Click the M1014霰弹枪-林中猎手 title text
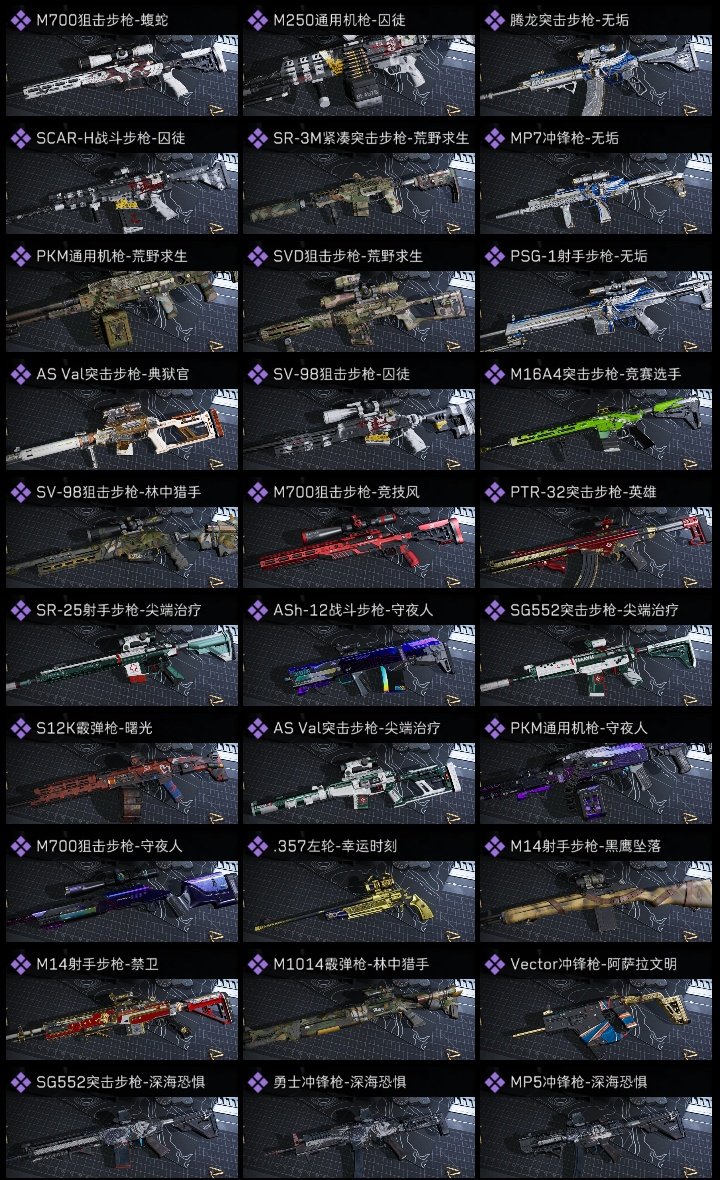The height and width of the screenshot is (1180, 720). click(351, 964)
